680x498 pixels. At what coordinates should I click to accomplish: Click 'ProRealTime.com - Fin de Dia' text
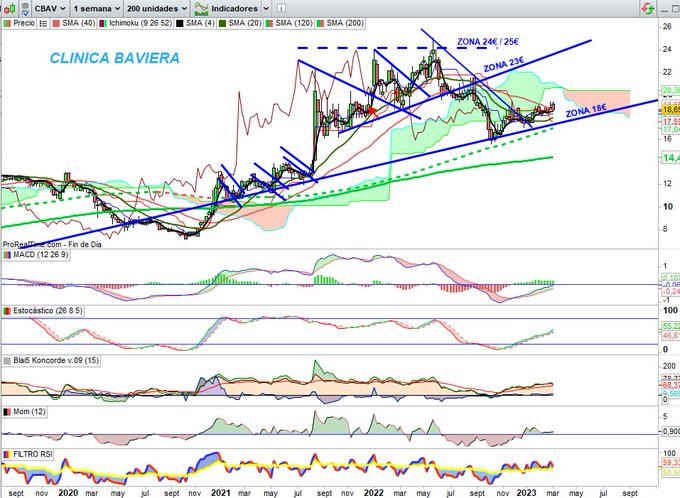pos(52,244)
